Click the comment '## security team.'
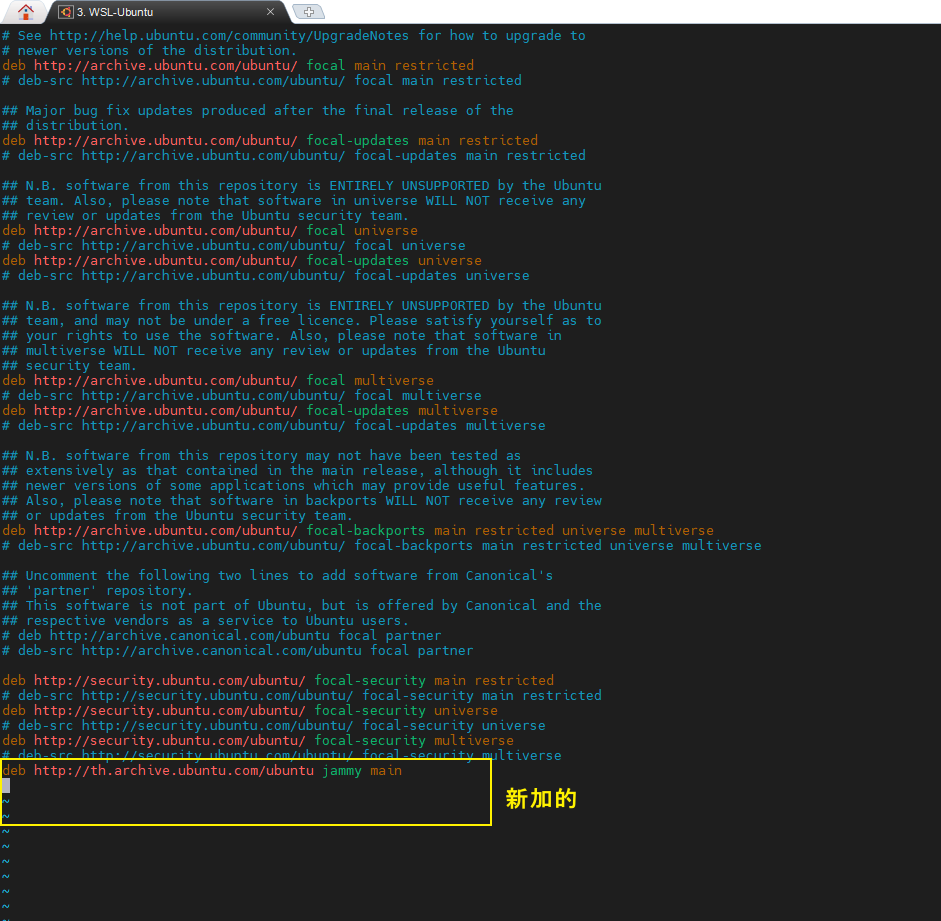 70,365
